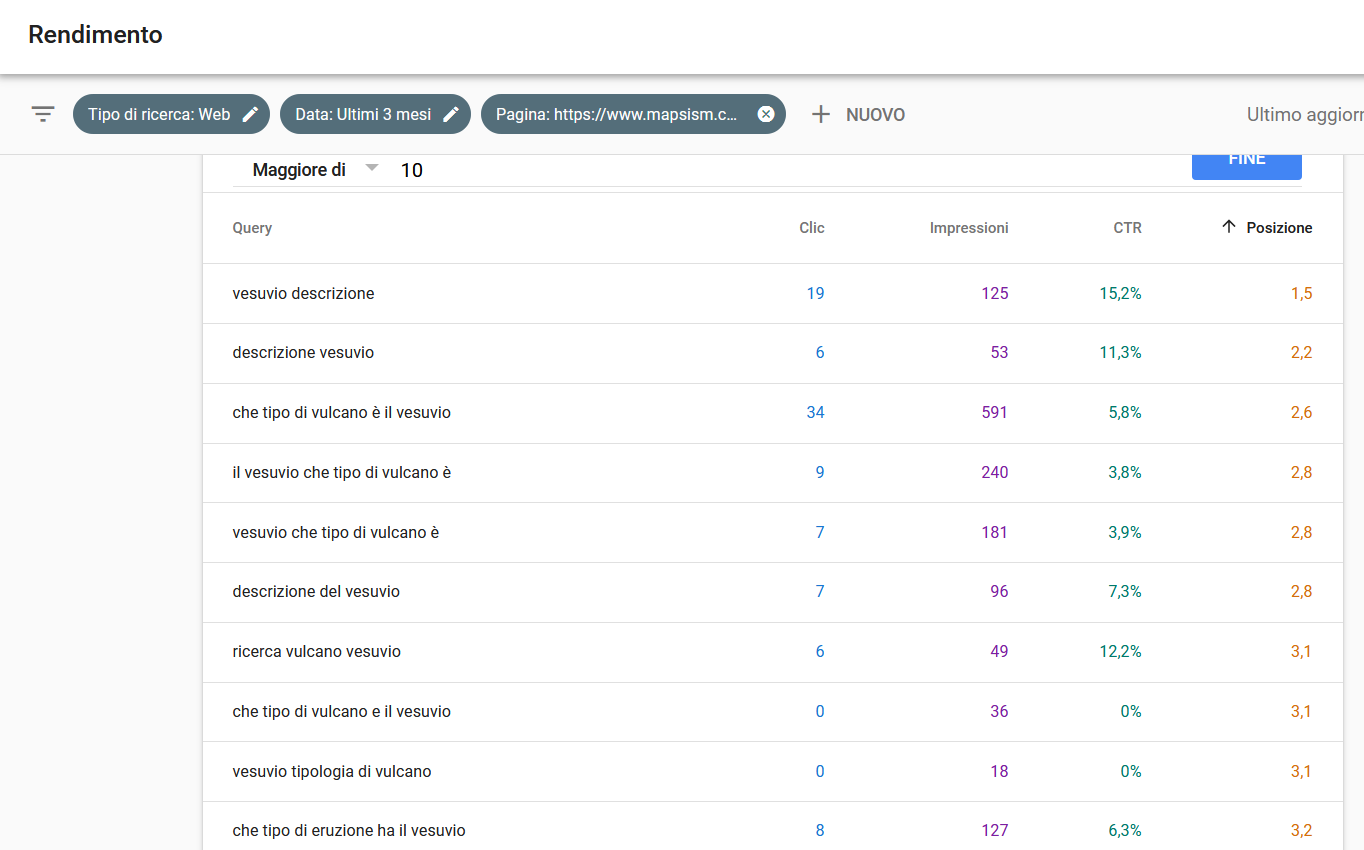Click impressions value 240
Viewport: 1364px width, 850px height.
click(x=995, y=472)
